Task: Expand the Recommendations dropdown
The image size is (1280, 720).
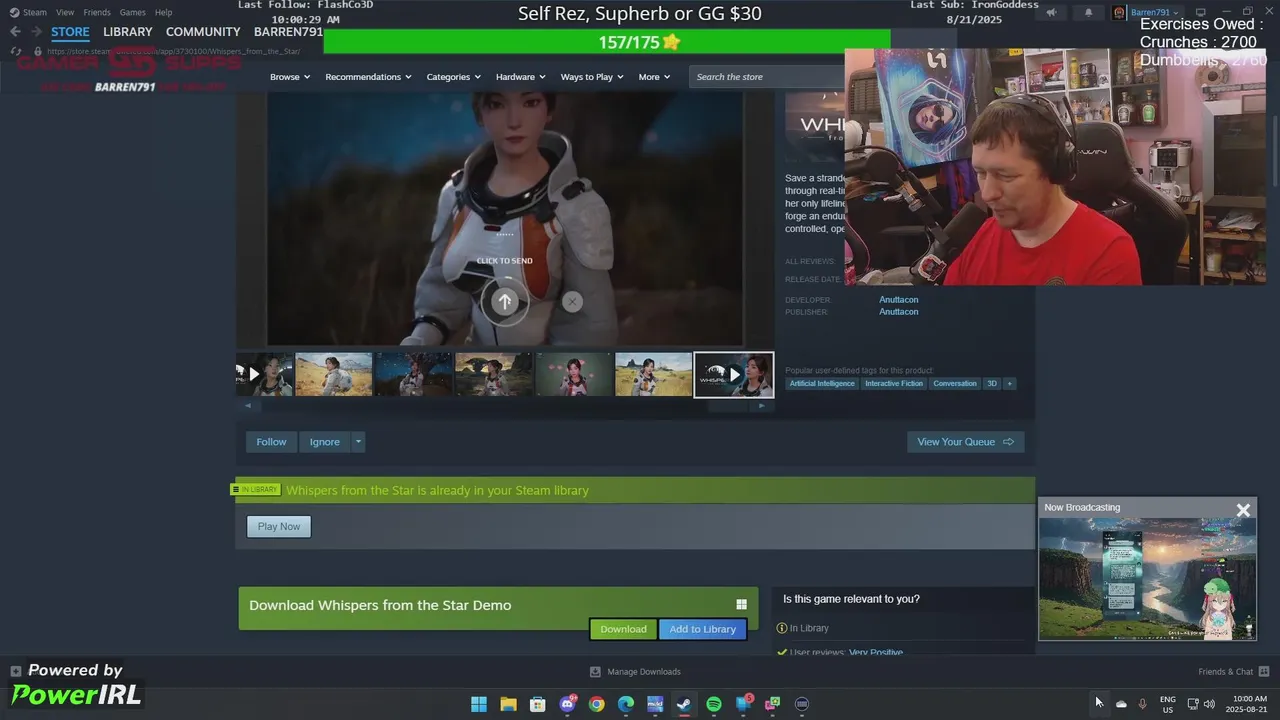Action: point(368,77)
